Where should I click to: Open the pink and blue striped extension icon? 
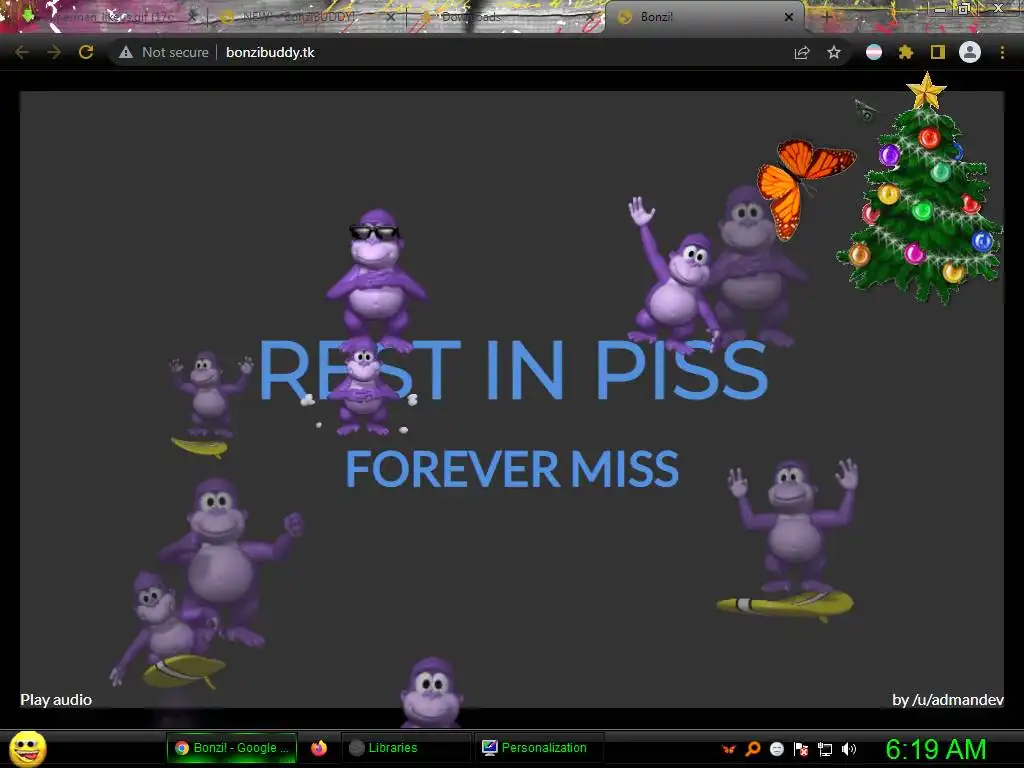874,52
